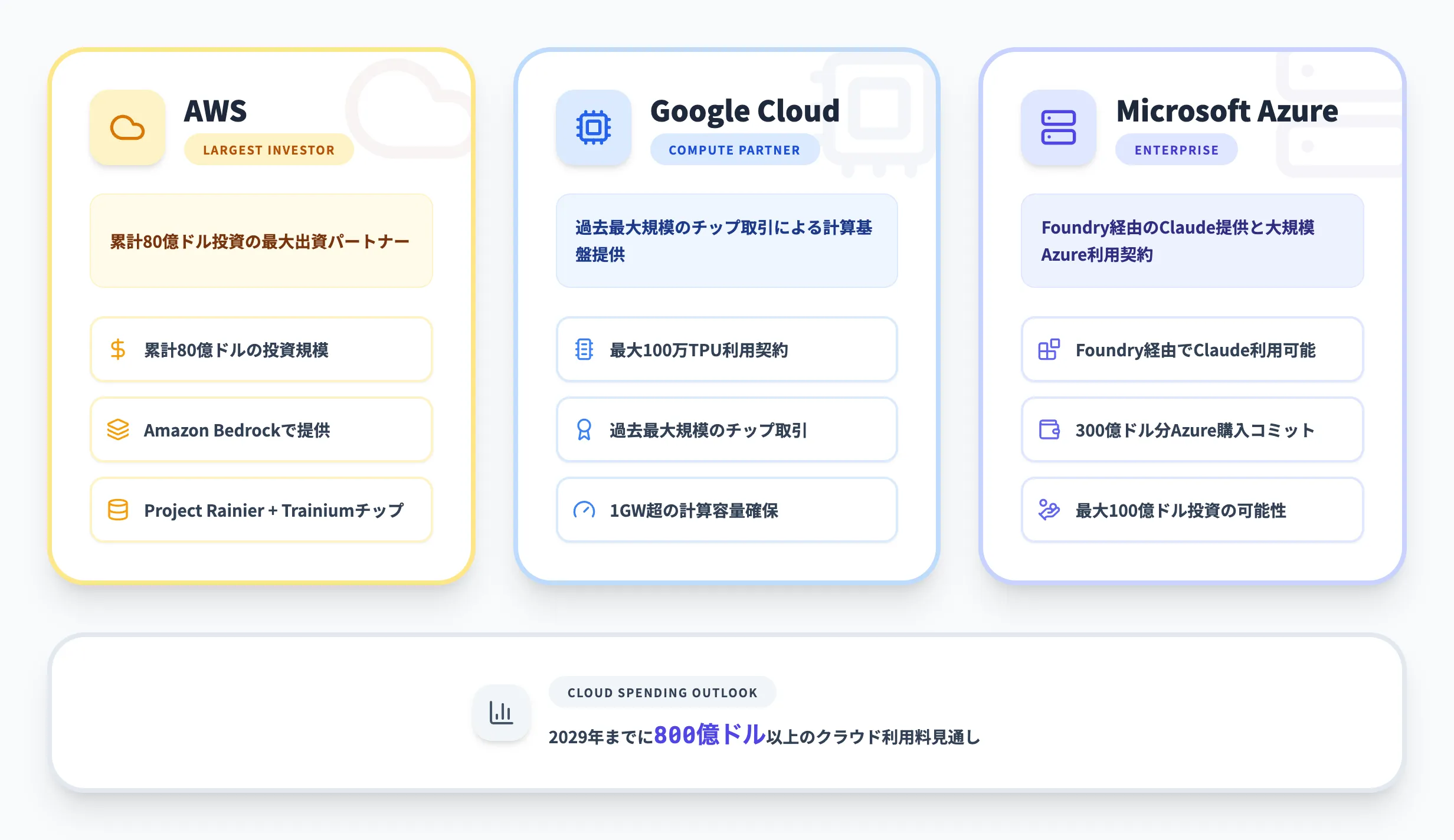Click the Foundry blocks icon
This screenshot has width=1454, height=840.
coord(1049,349)
